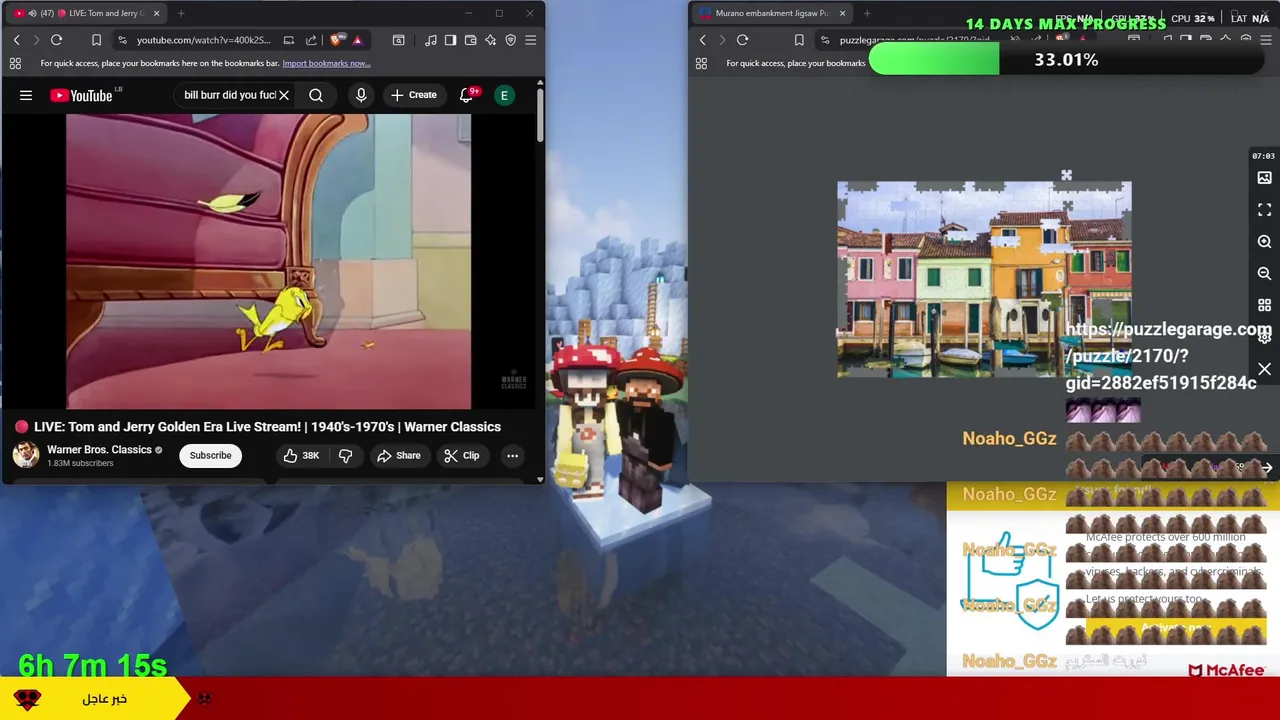Screen dimensions: 1280x720
Task: Open the YouTube Create menu
Action: (413, 95)
